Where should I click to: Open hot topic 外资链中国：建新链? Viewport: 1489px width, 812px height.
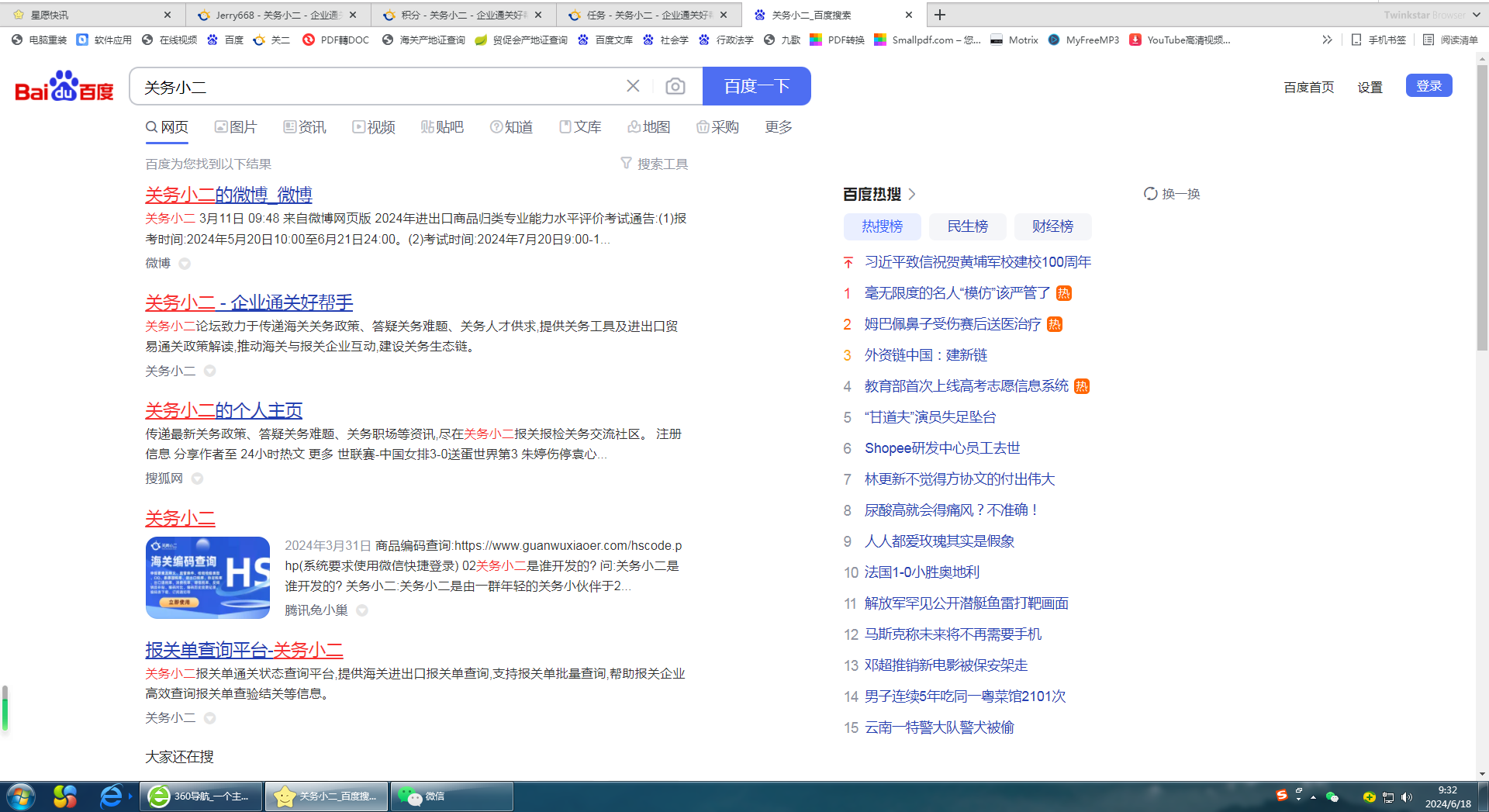point(925,355)
